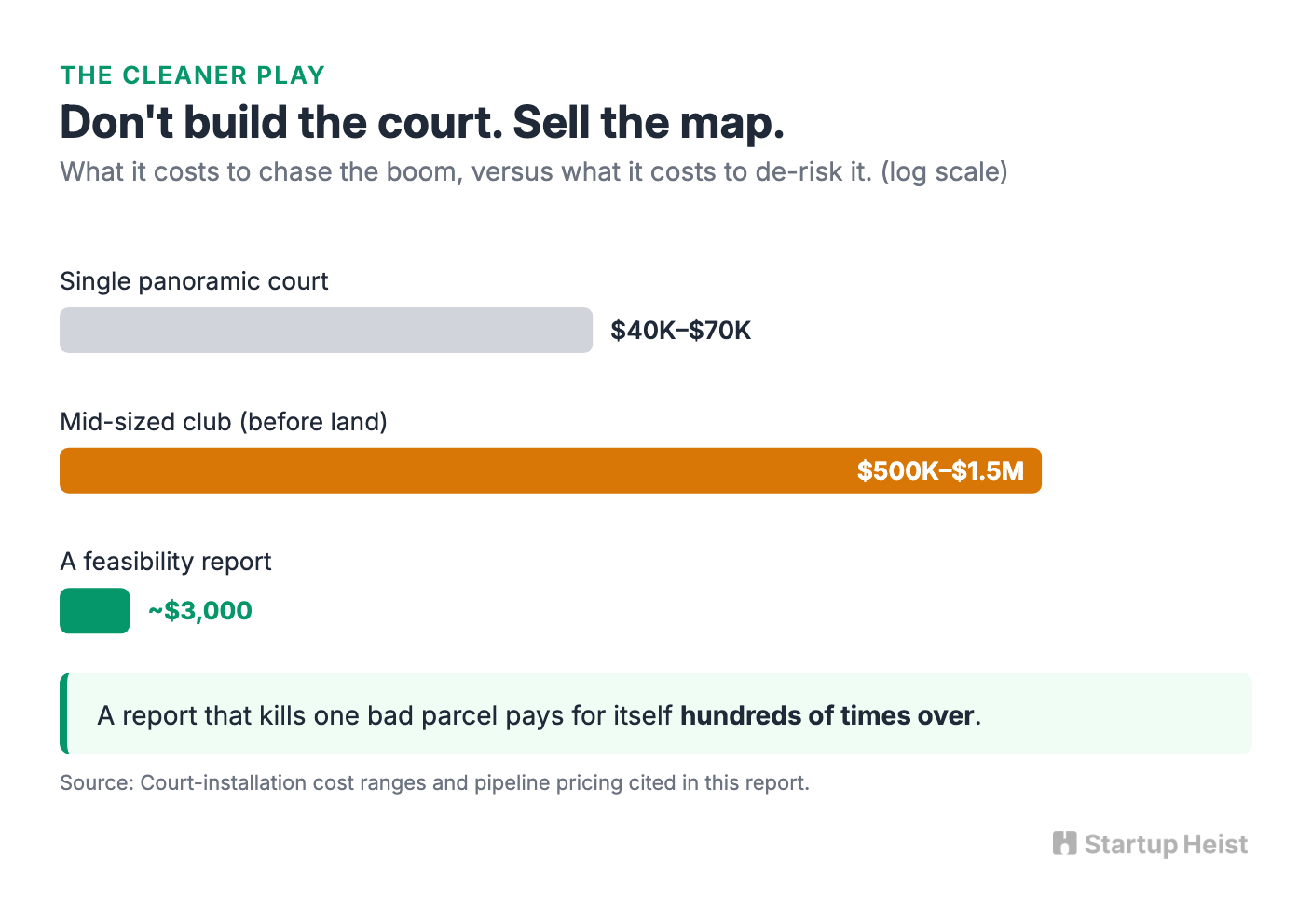Select the gray Single panoramic court bar
The height and width of the screenshot is (924, 1312).
tap(326, 330)
